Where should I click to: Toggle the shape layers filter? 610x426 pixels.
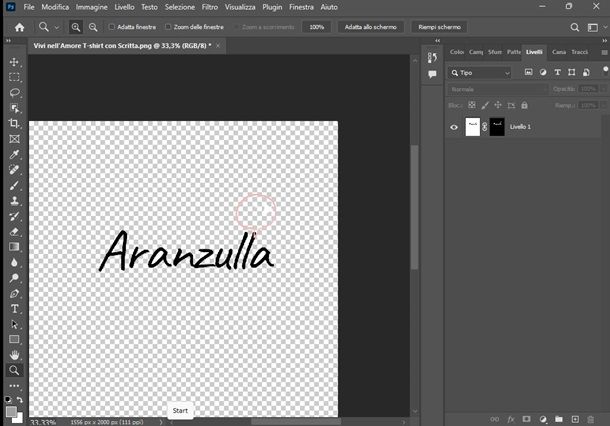coord(571,72)
